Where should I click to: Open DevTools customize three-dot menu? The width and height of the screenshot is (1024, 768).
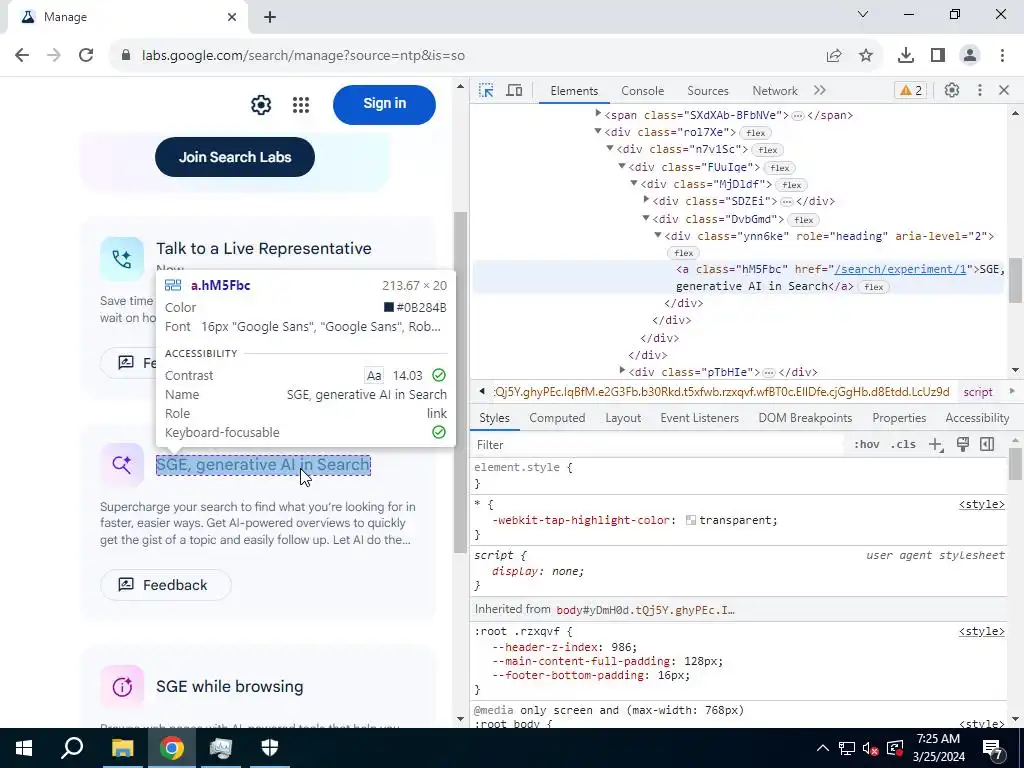click(980, 91)
